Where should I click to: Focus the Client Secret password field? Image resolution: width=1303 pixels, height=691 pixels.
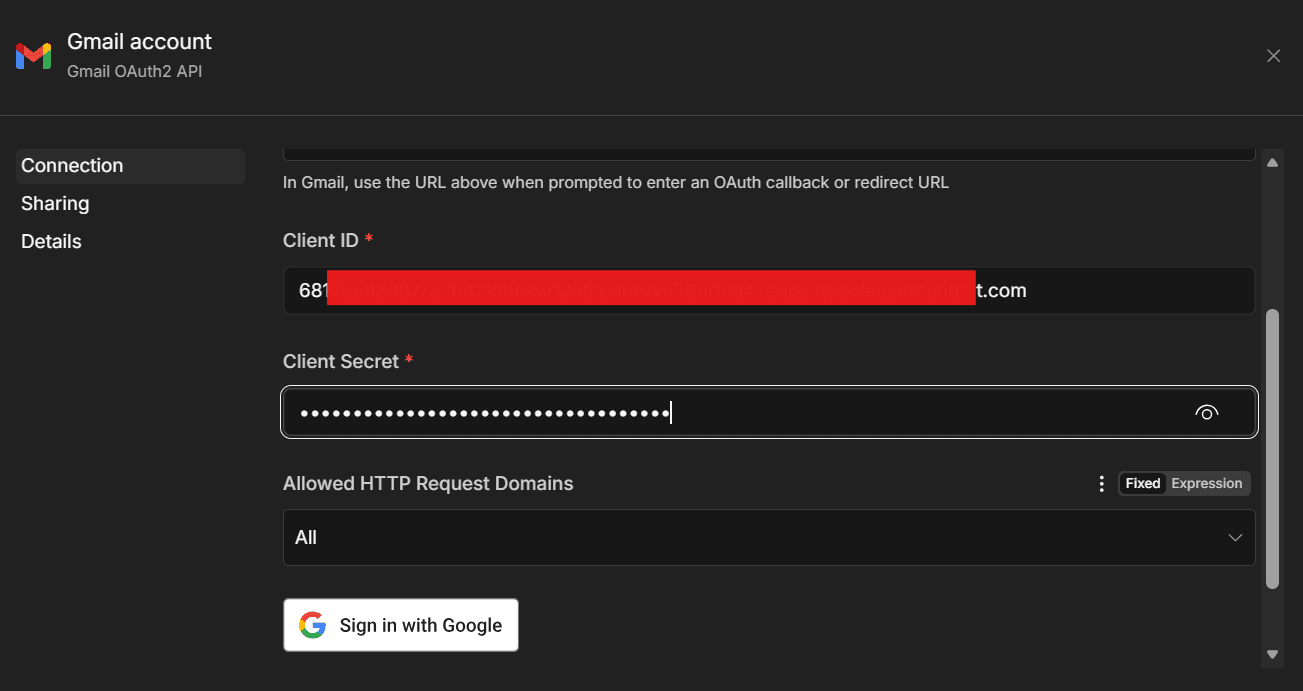click(x=769, y=412)
